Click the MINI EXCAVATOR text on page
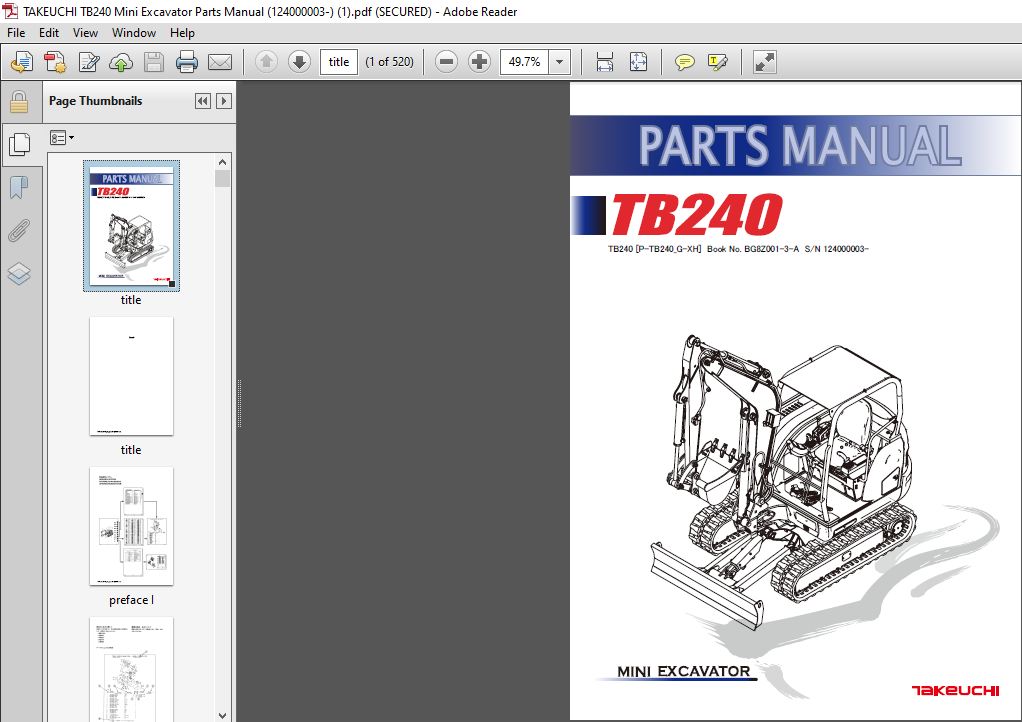The width and height of the screenshot is (1022, 722). [x=683, y=671]
